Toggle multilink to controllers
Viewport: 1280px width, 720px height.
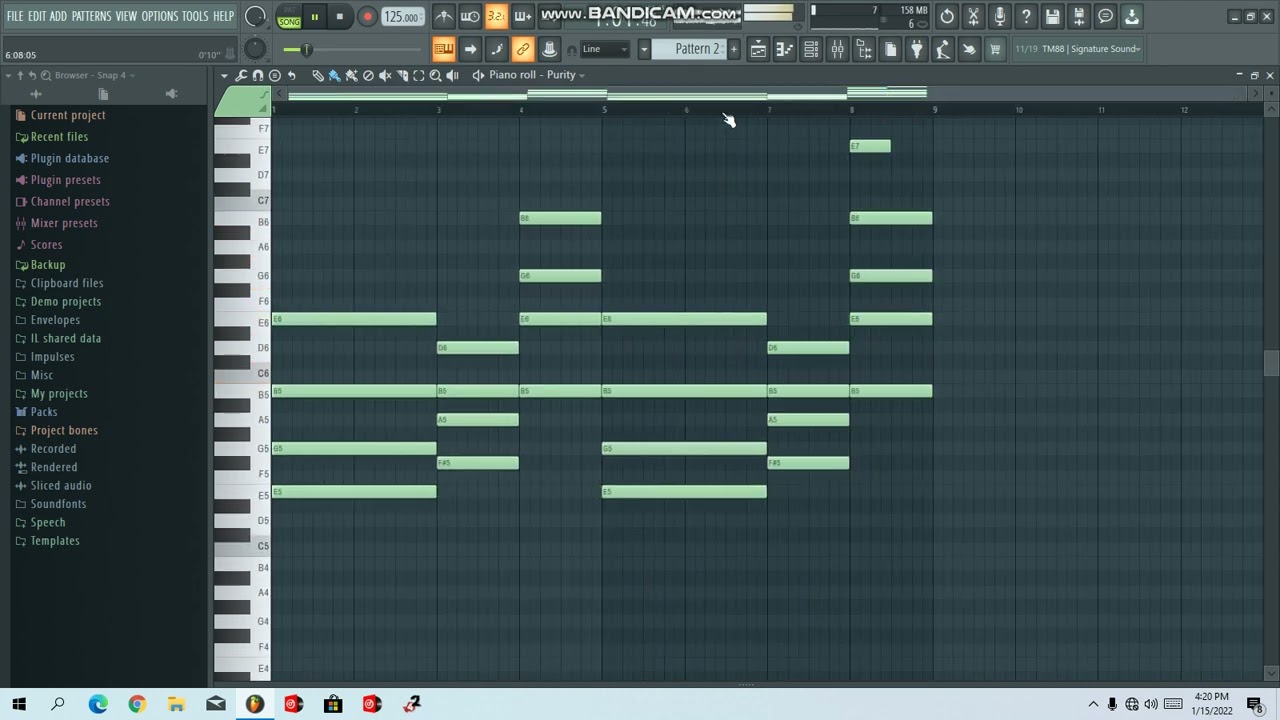(522, 49)
